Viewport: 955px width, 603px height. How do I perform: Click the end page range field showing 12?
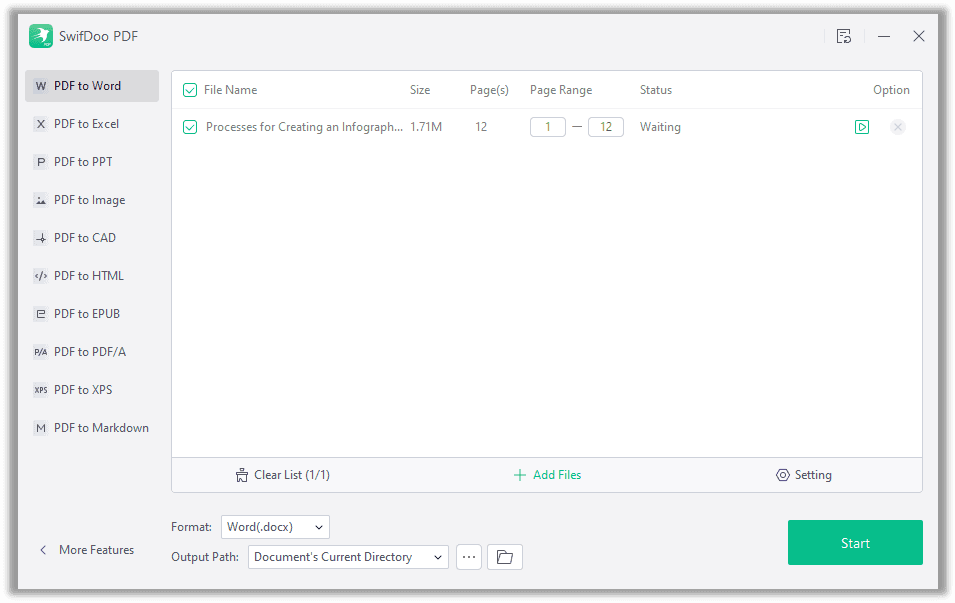pyautogui.click(x=606, y=127)
